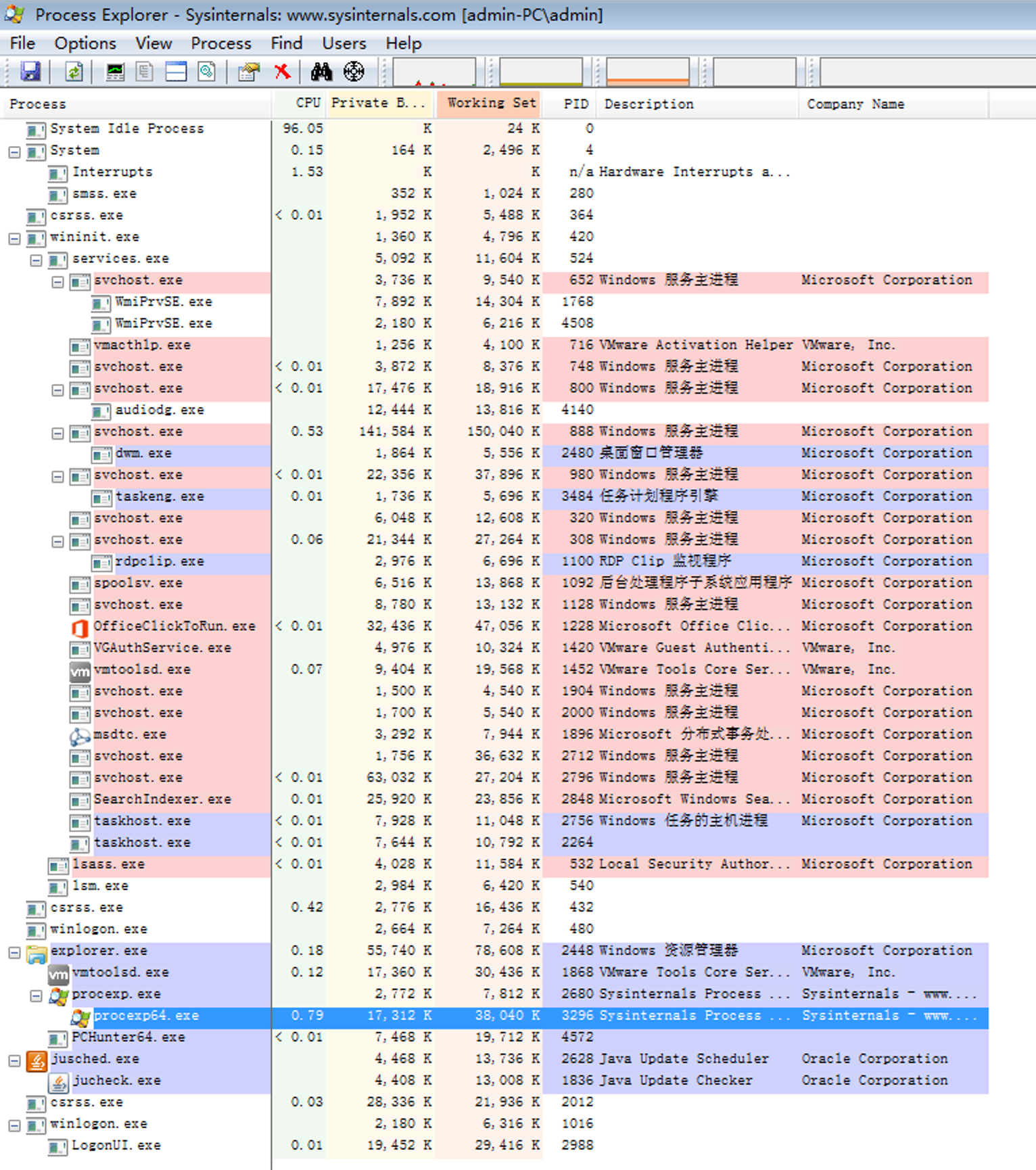Open the Process menu
This screenshot has height=1170, width=1036.
(221, 43)
